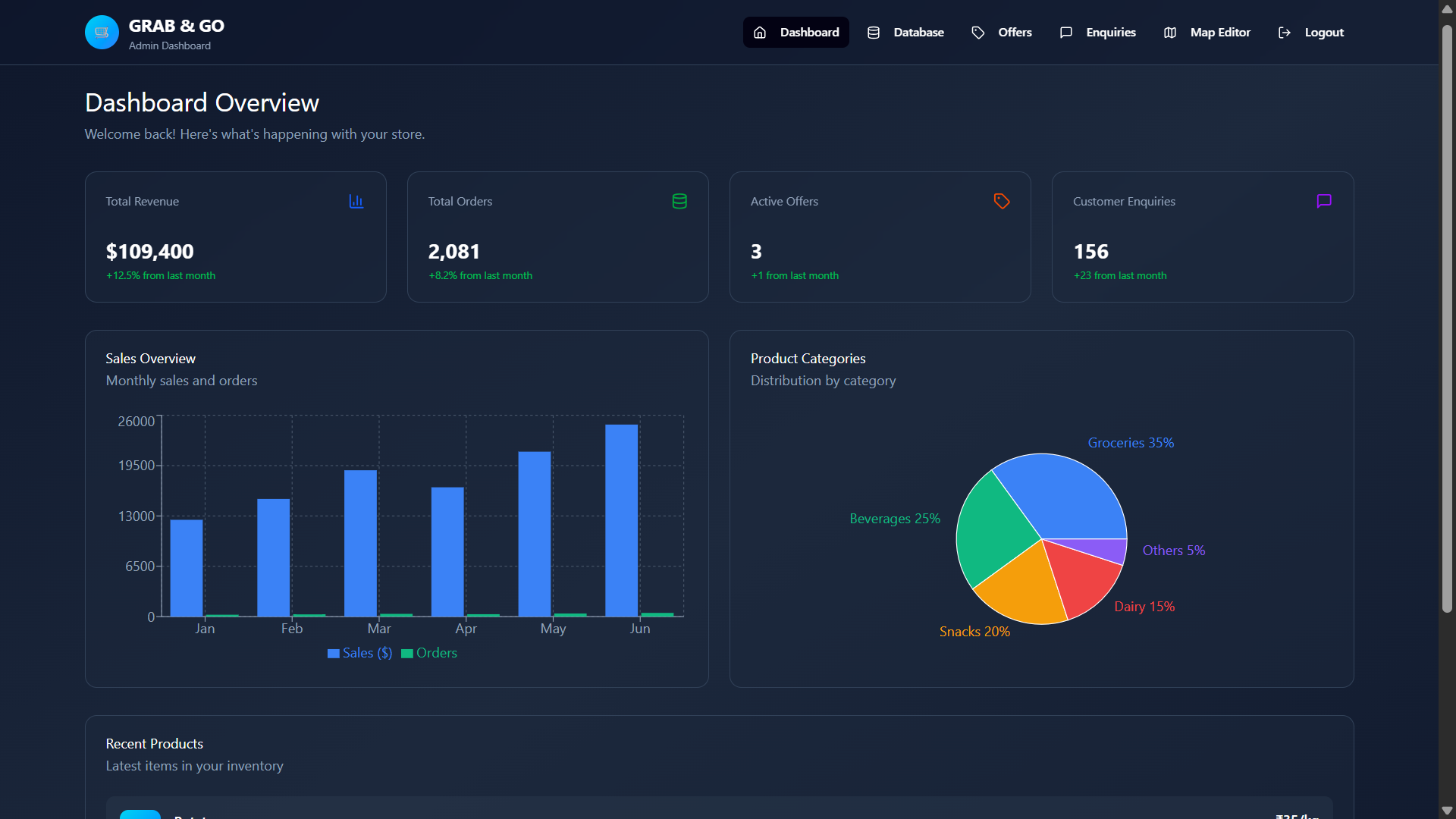The image size is (1456, 819).
Task: Select the Database navigation icon
Action: 874,32
